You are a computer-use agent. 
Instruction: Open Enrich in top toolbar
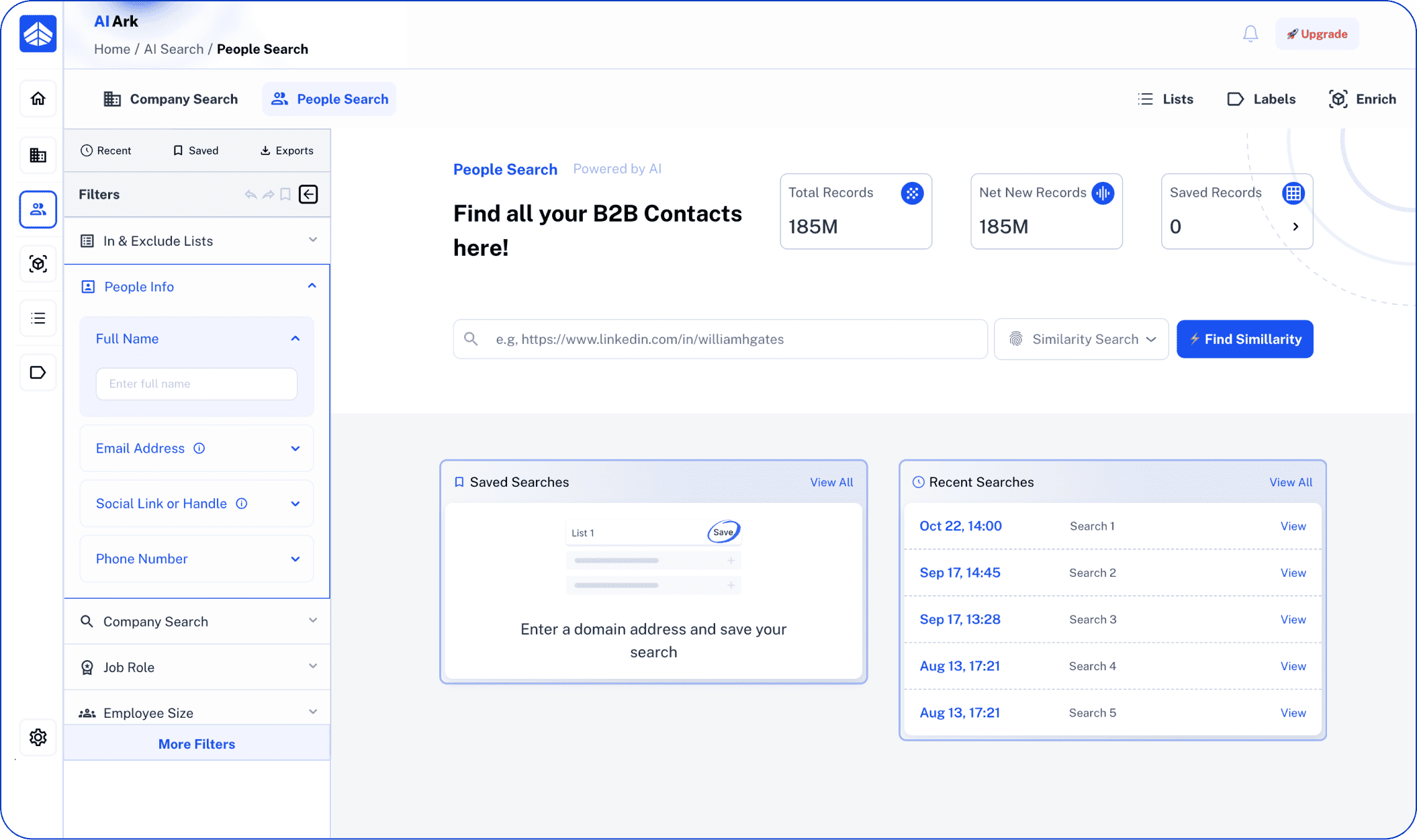(1363, 99)
